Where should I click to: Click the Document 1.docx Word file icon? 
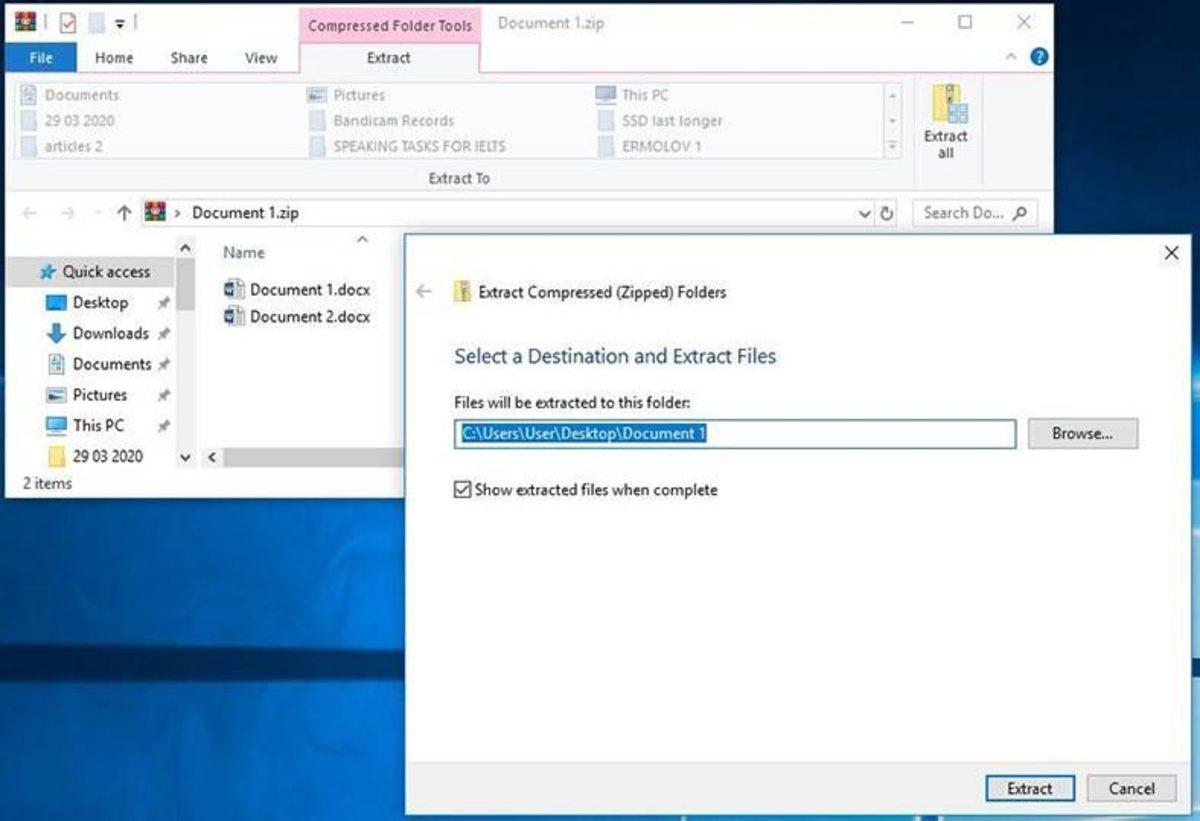click(235, 289)
